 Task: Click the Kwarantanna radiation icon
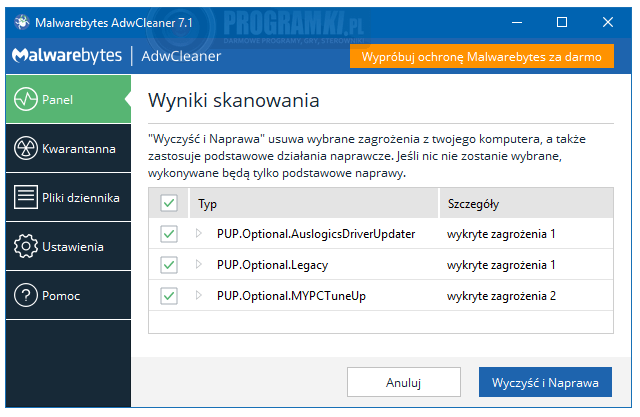pos(26,148)
